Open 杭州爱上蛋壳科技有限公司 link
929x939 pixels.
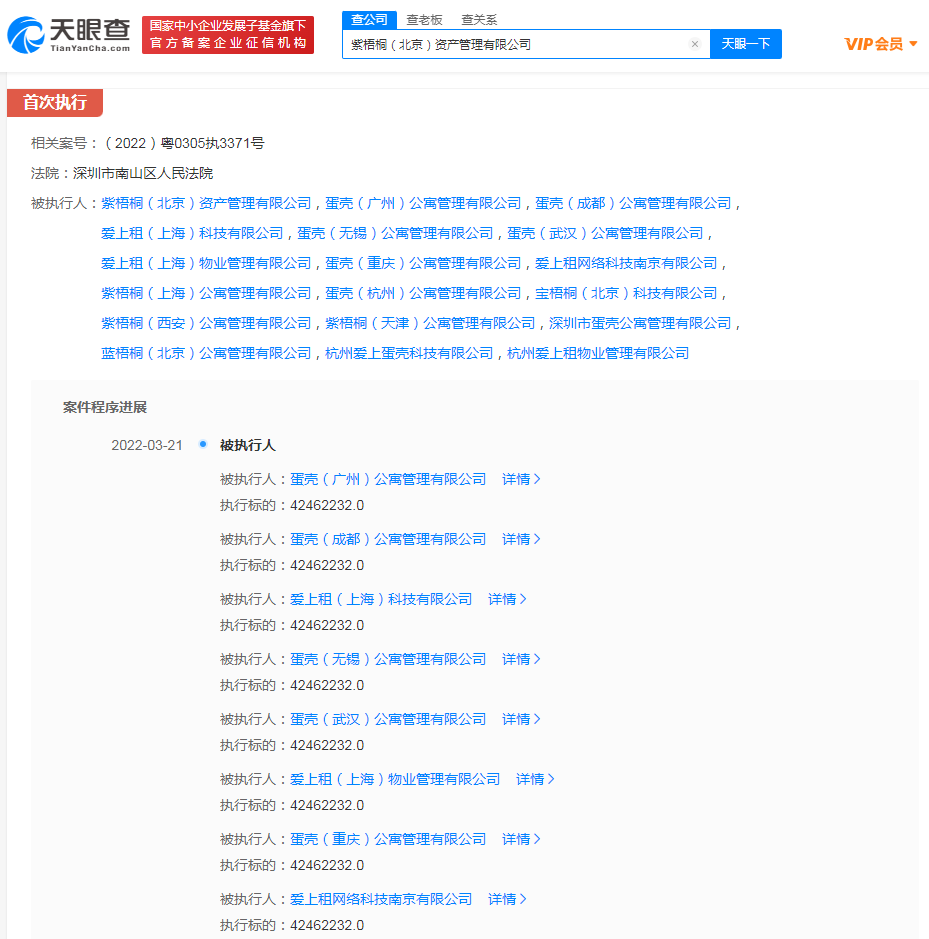(409, 353)
